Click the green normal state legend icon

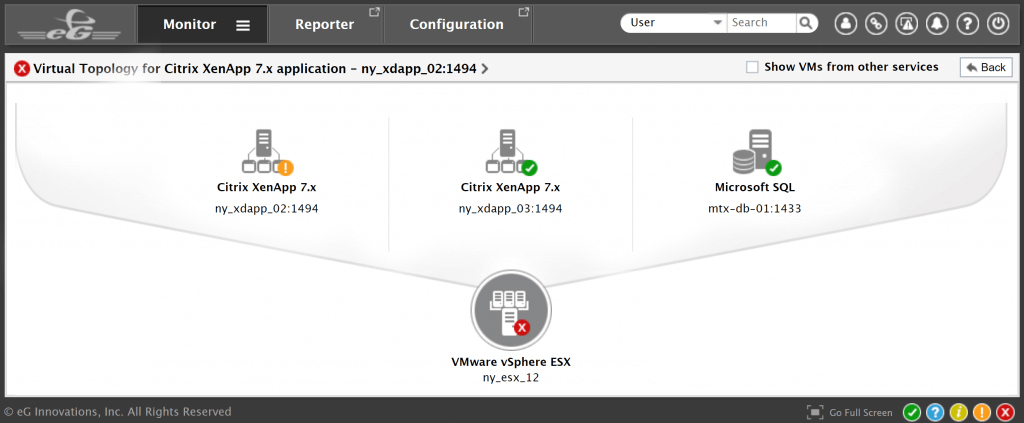912,412
